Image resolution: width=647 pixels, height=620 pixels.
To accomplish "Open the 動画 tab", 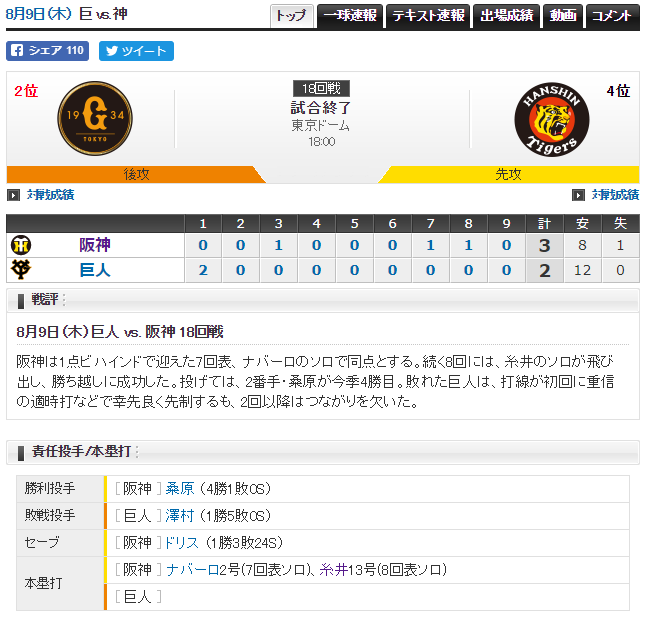I will [x=563, y=16].
